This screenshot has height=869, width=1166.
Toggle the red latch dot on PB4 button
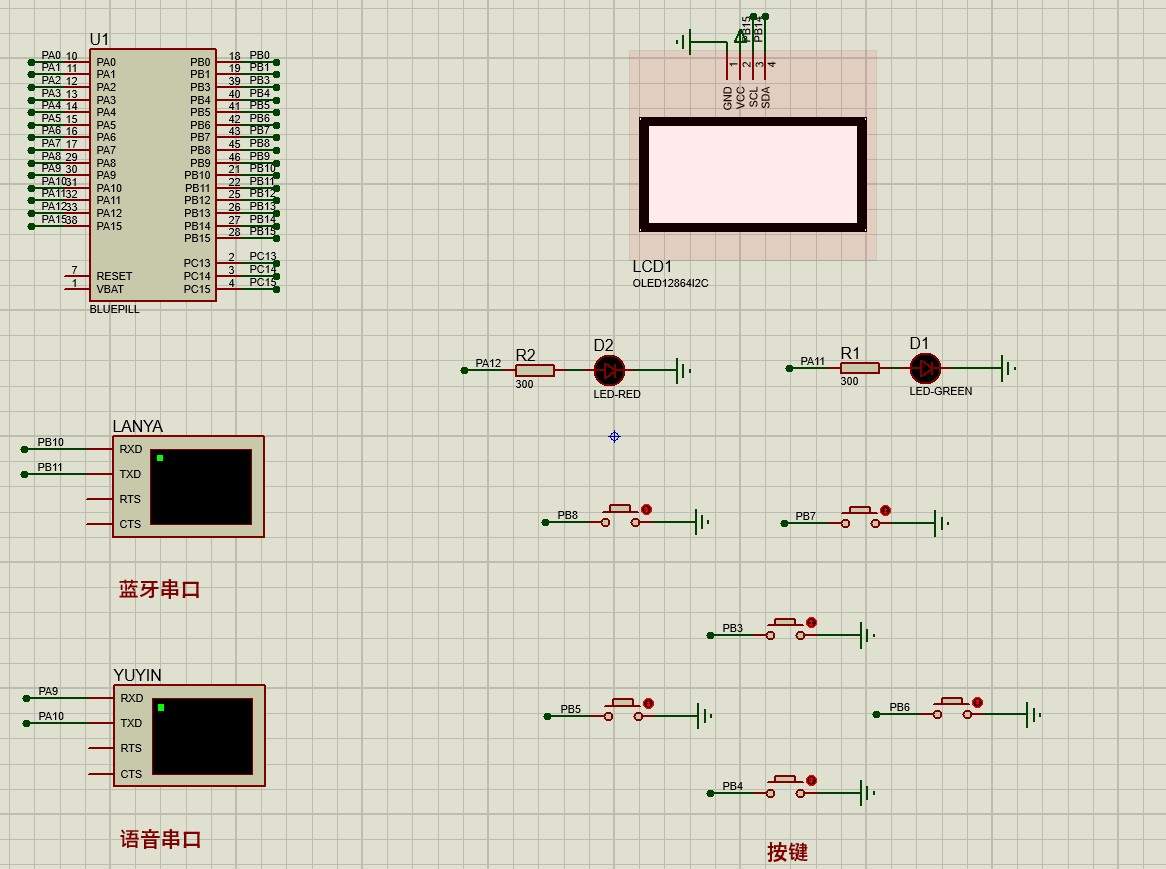pos(811,781)
